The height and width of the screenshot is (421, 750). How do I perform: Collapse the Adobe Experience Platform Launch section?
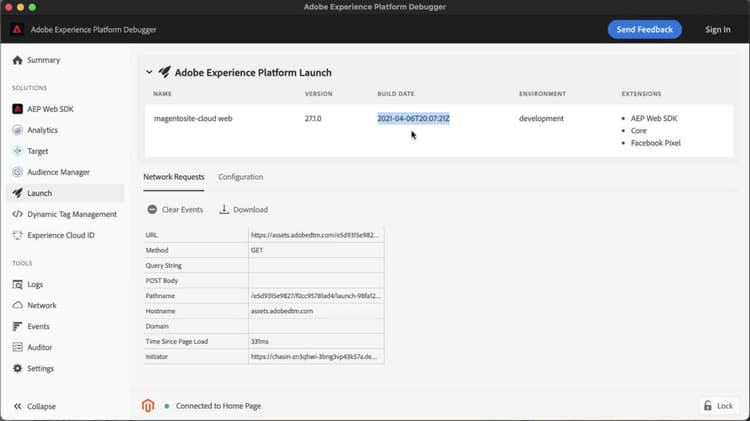149,72
